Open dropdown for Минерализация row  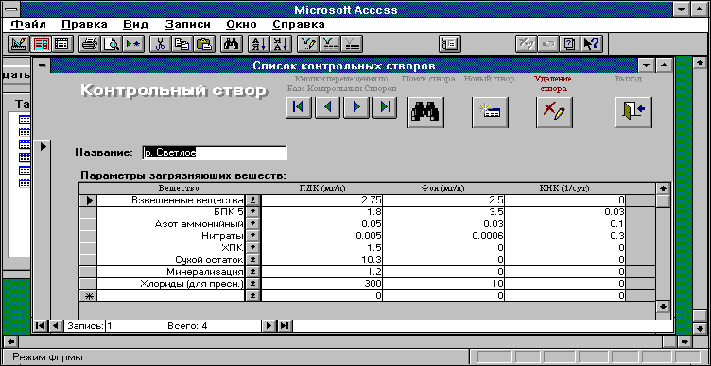253,272
